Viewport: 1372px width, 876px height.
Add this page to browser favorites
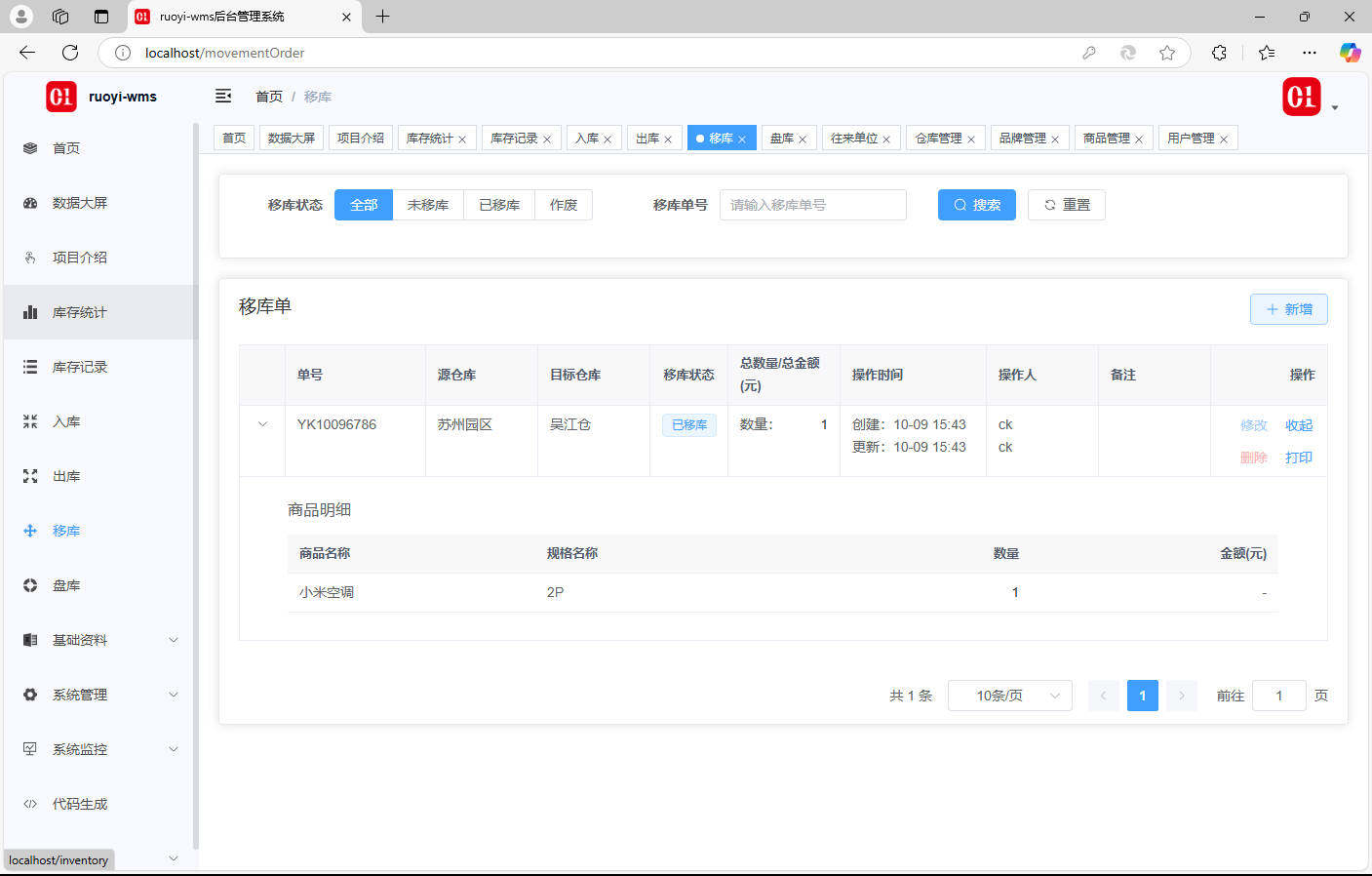[1166, 53]
